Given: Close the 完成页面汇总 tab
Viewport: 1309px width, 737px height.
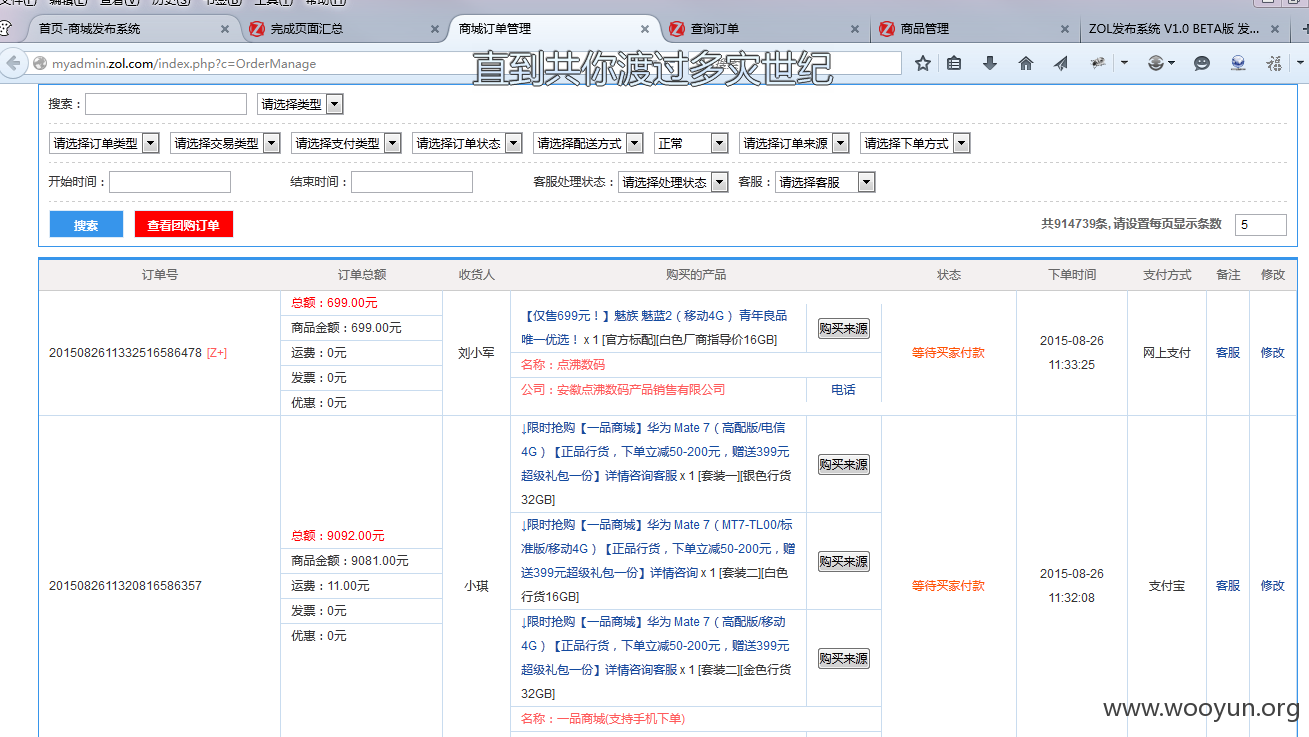Looking at the screenshot, I should pos(435,29).
